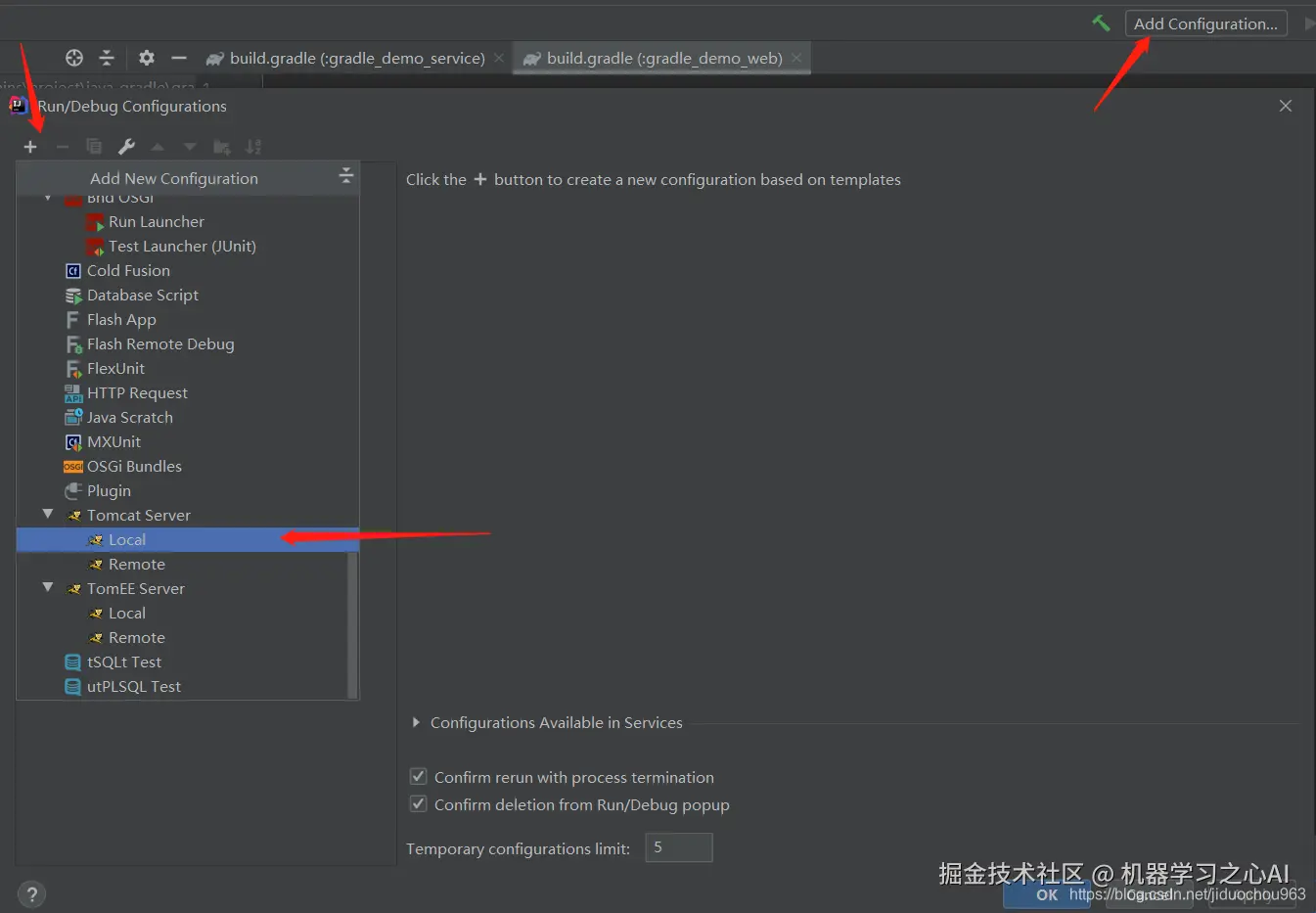This screenshot has width=1316, height=913.
Task: Click the Move Up arrow icon
Action: click(158, 147)
